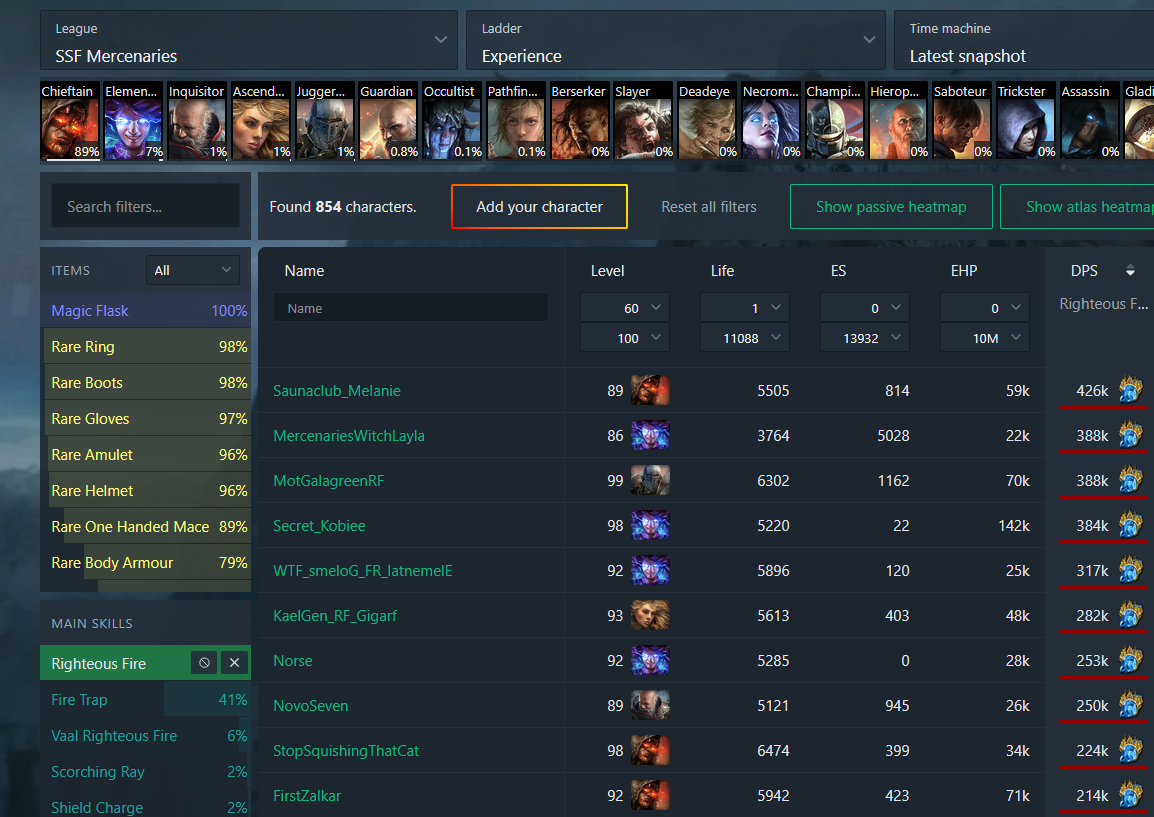Screen dimensions: 1154x817
Task: Filter by Saboteur ascendancy portrait
Action: pyautogui.click(x=963, y=121)
